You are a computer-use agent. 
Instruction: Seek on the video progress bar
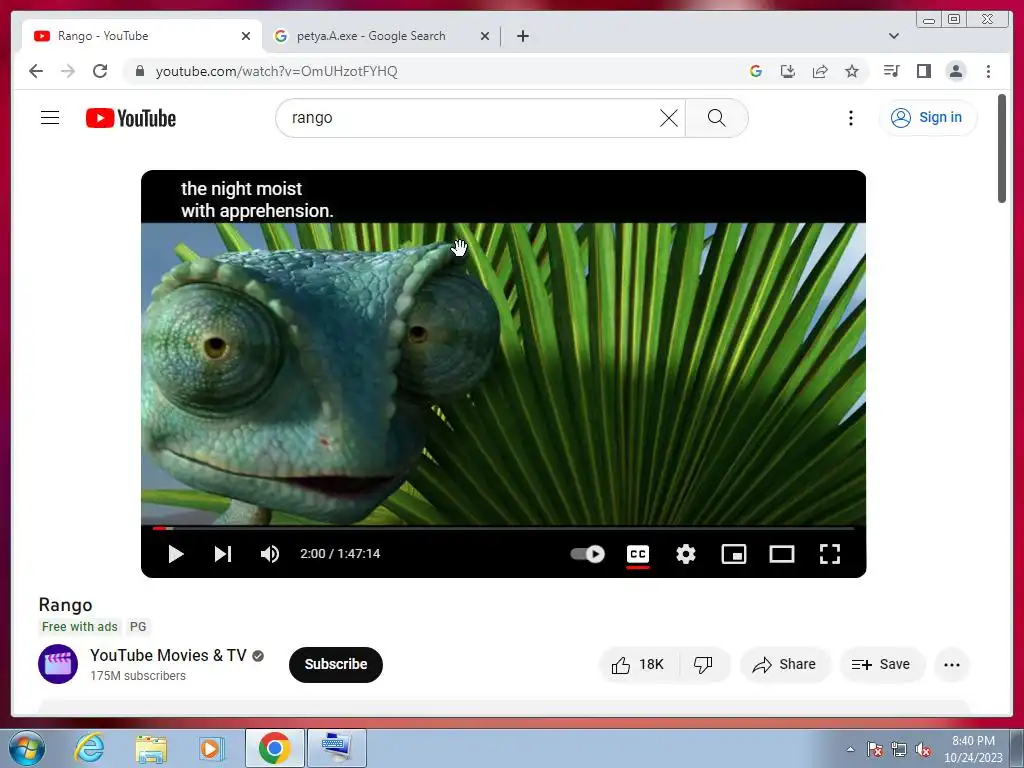504,528
